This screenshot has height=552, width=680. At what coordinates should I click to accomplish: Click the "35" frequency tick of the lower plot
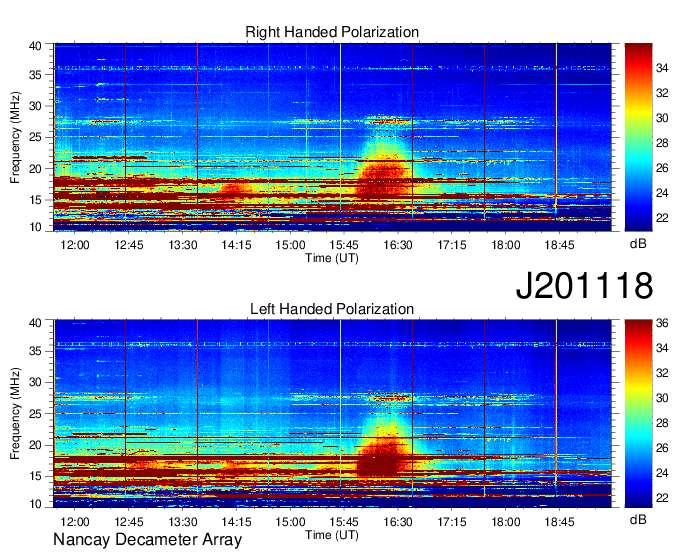[36, 351]
